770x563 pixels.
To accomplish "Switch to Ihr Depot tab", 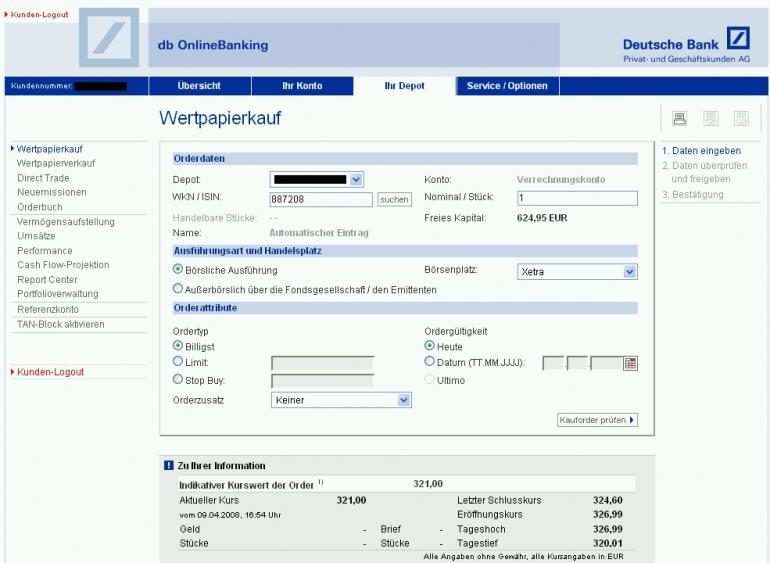I will tap(404, 86).
